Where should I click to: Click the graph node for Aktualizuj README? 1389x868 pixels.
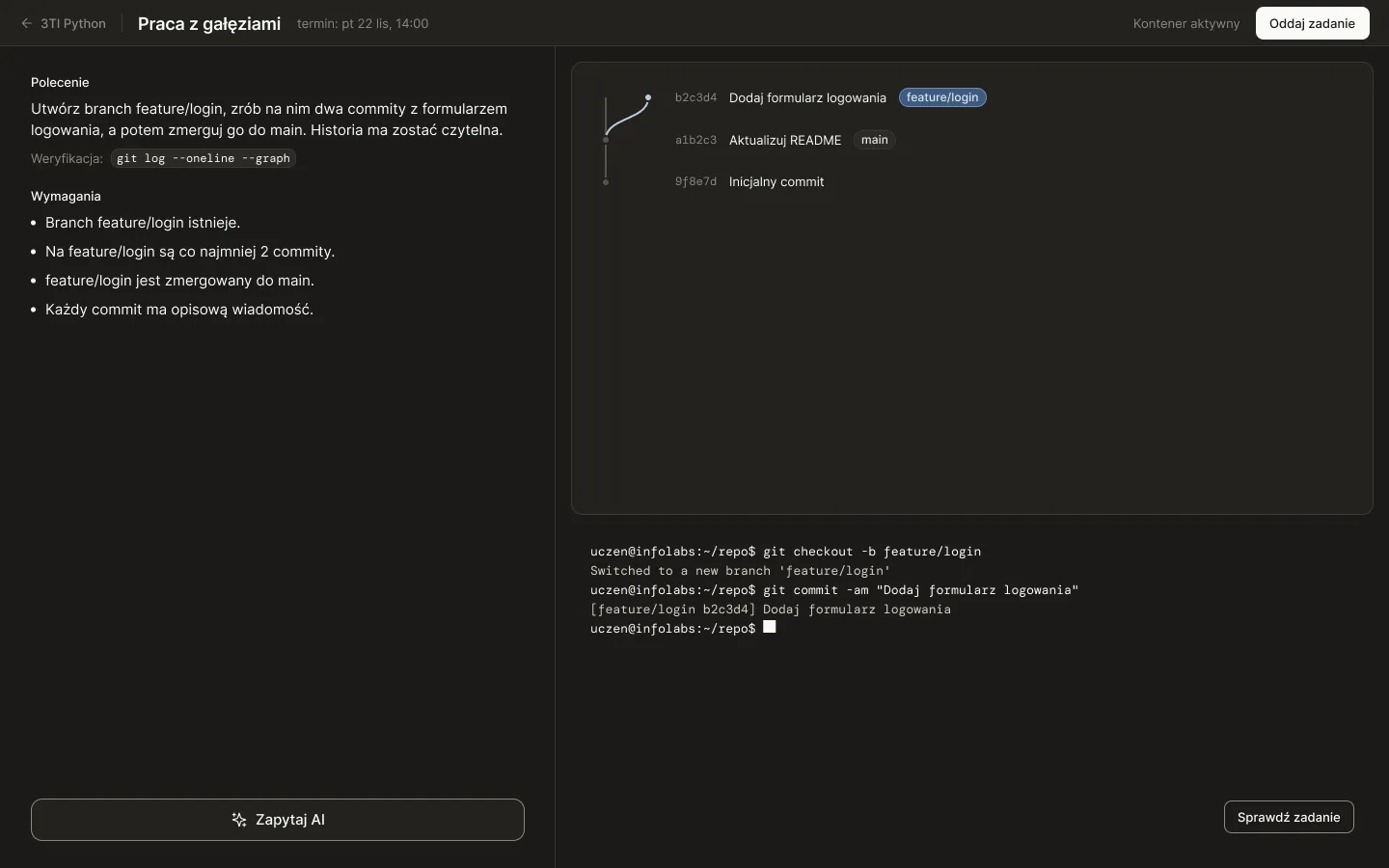pos(606,140)
